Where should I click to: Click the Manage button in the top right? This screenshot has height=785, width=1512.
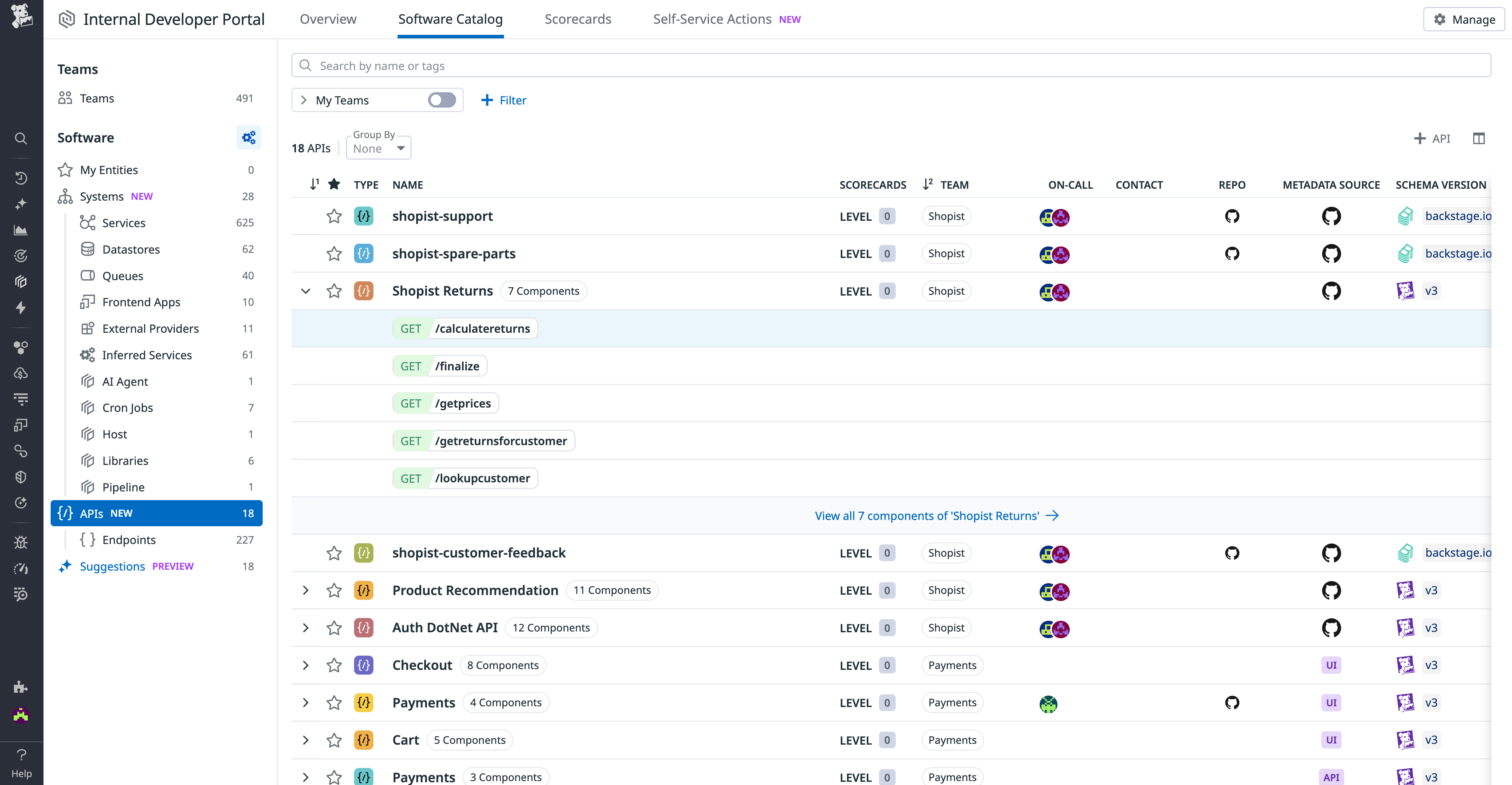(x=1463, y=19)
